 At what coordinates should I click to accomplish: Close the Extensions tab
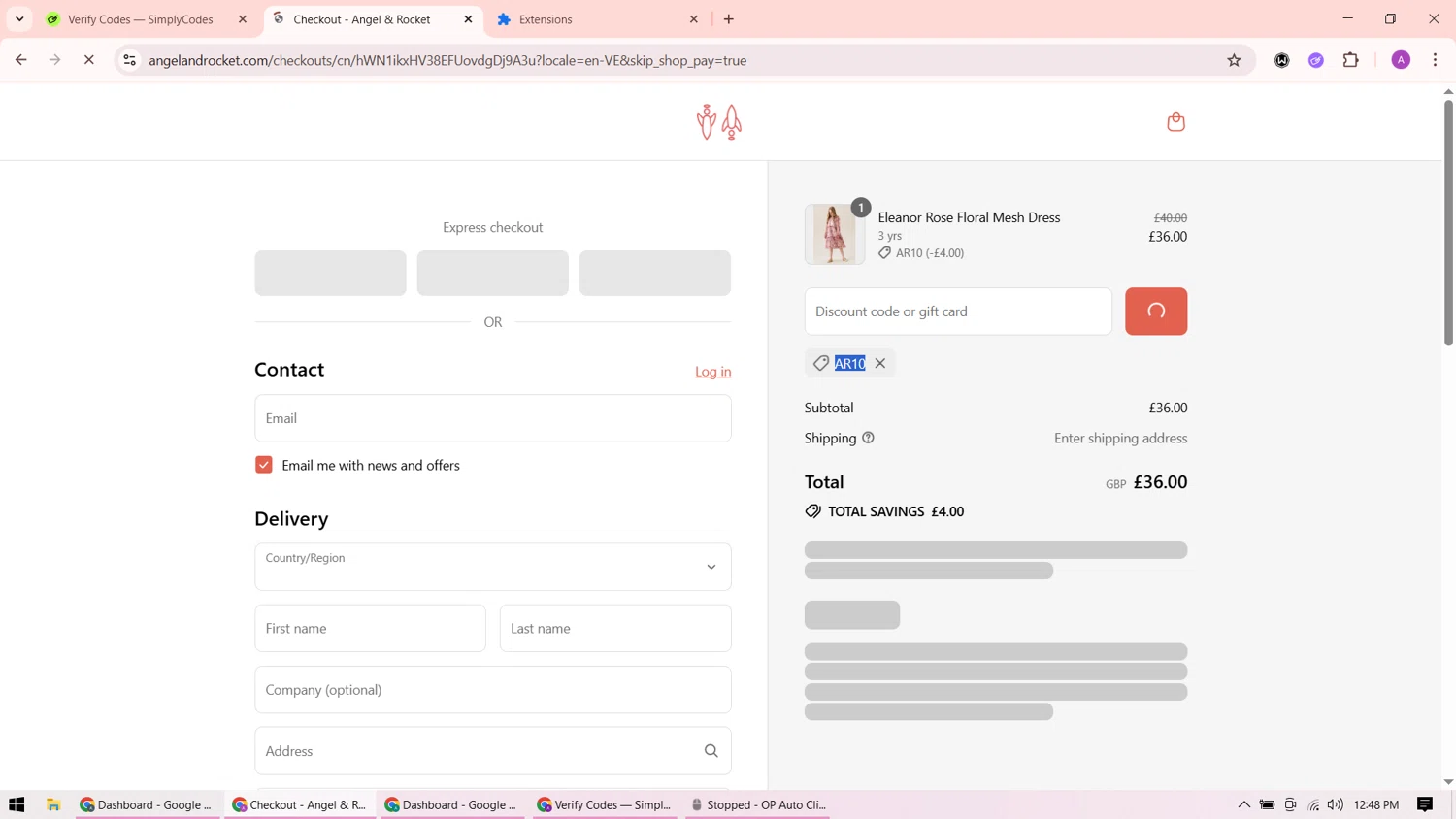tap(694, 19)
